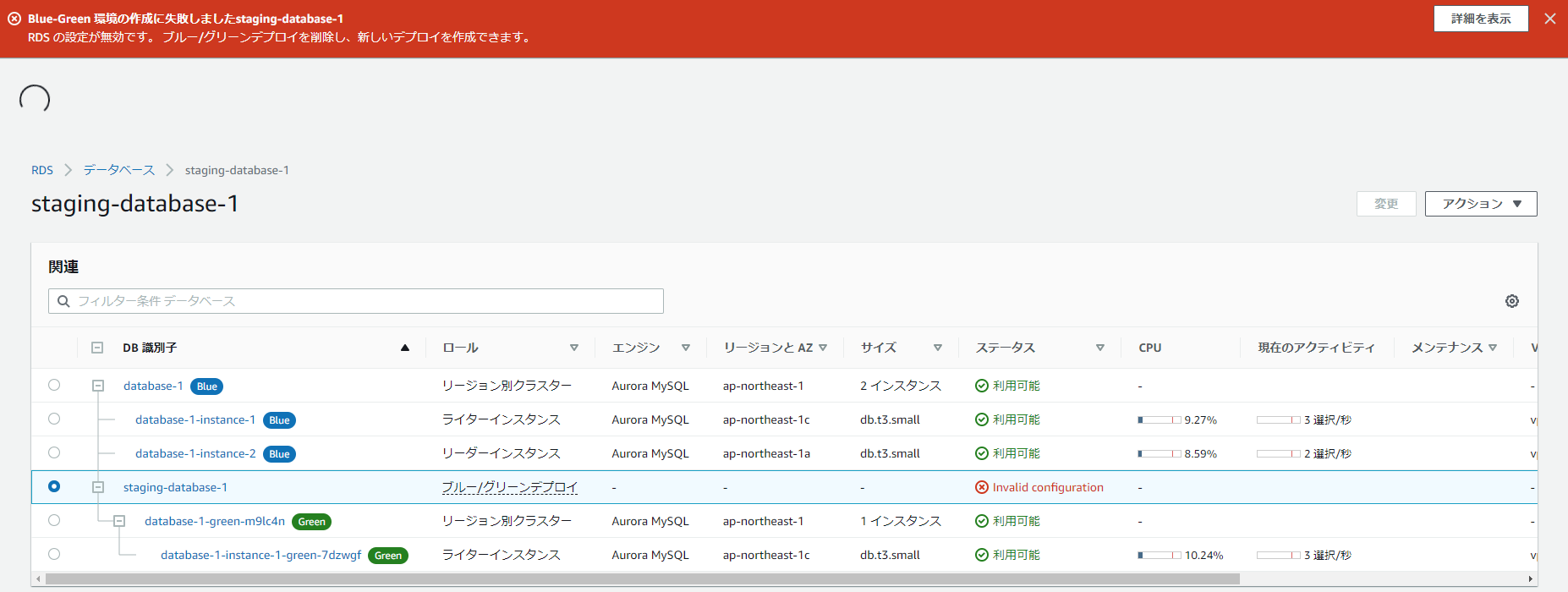Image resolution: width=1568 pixels, height=592 pixels.
Task: Open database-1-green-m9lc4n link
Action: point(215,521)
